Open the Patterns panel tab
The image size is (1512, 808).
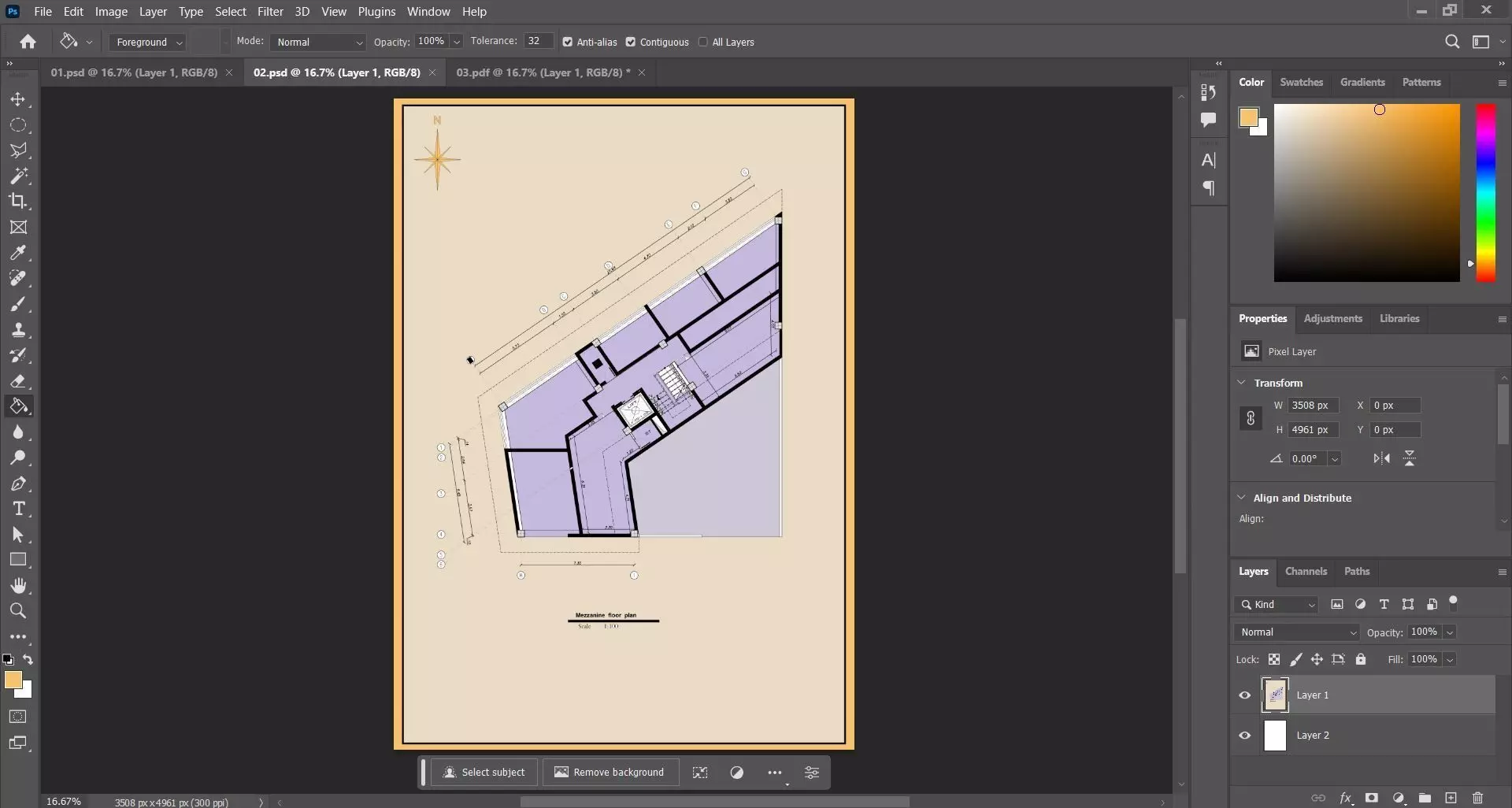[1421, 82]
